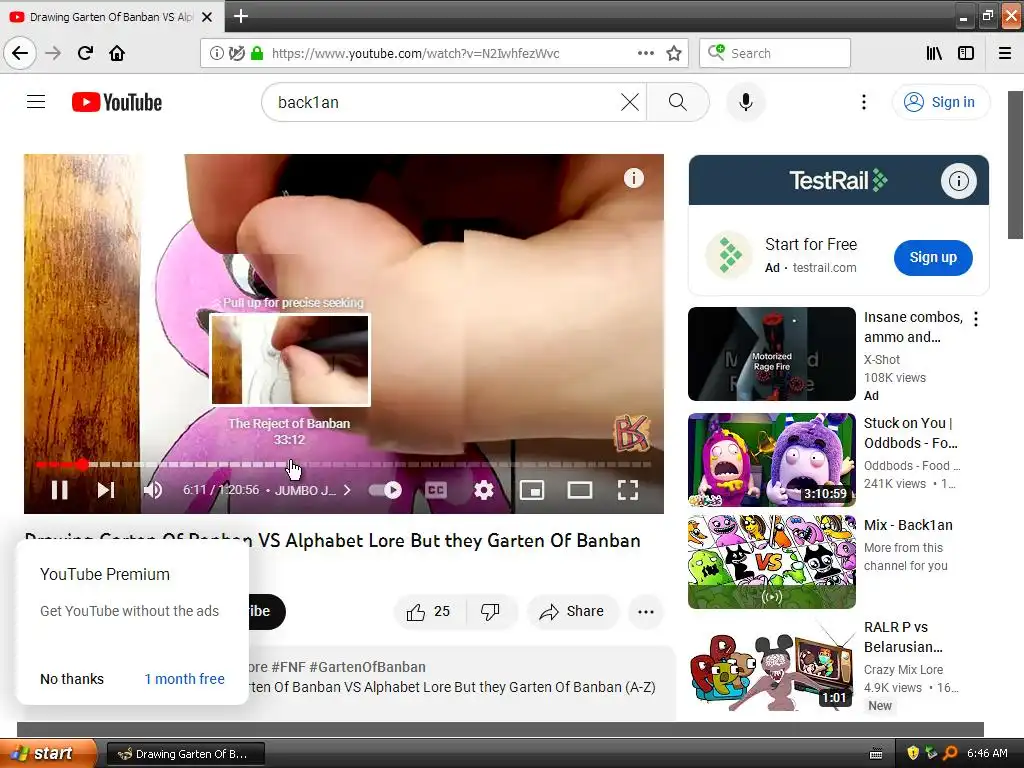Open the Firefox hamburger menu
Image resolution: width=1024 pixels, height=768 pixels.
tap(1005, 53)
